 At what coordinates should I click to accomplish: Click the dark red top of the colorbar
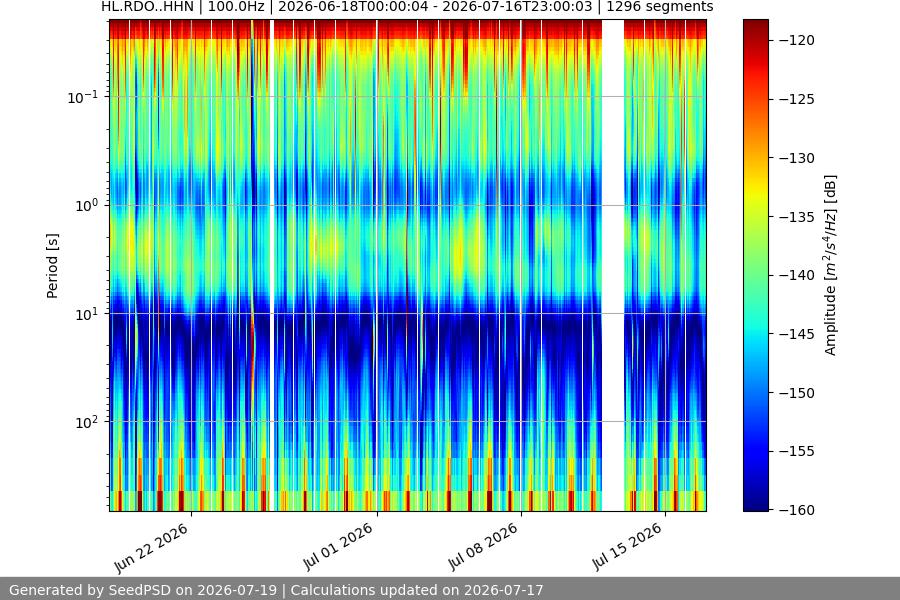click(x=755, y=26)
